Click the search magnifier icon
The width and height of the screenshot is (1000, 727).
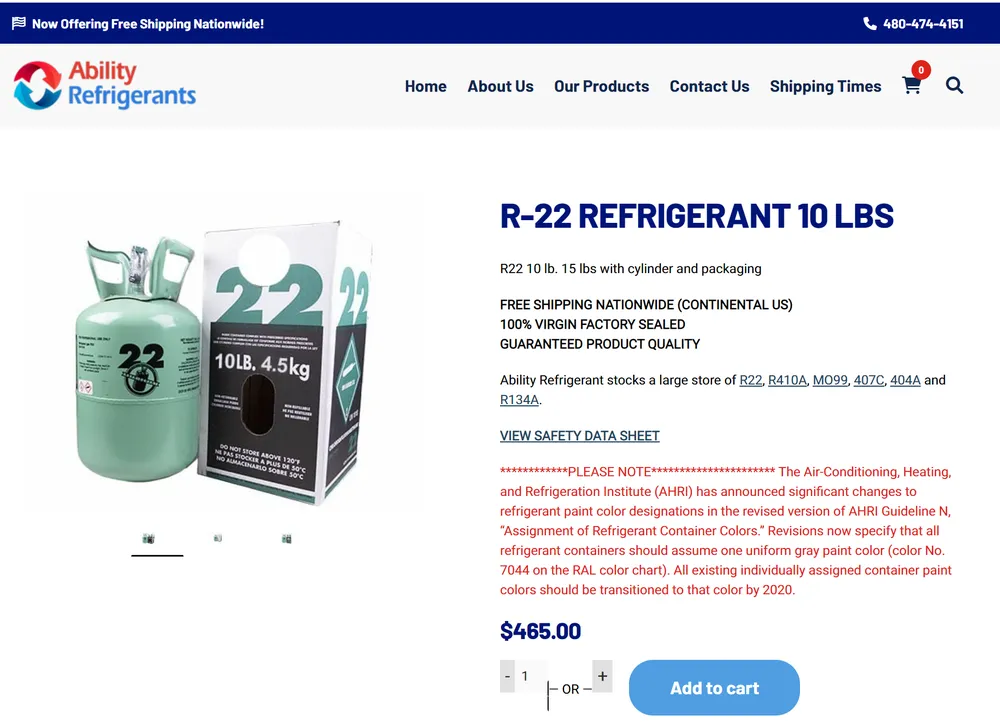[954, 85]
